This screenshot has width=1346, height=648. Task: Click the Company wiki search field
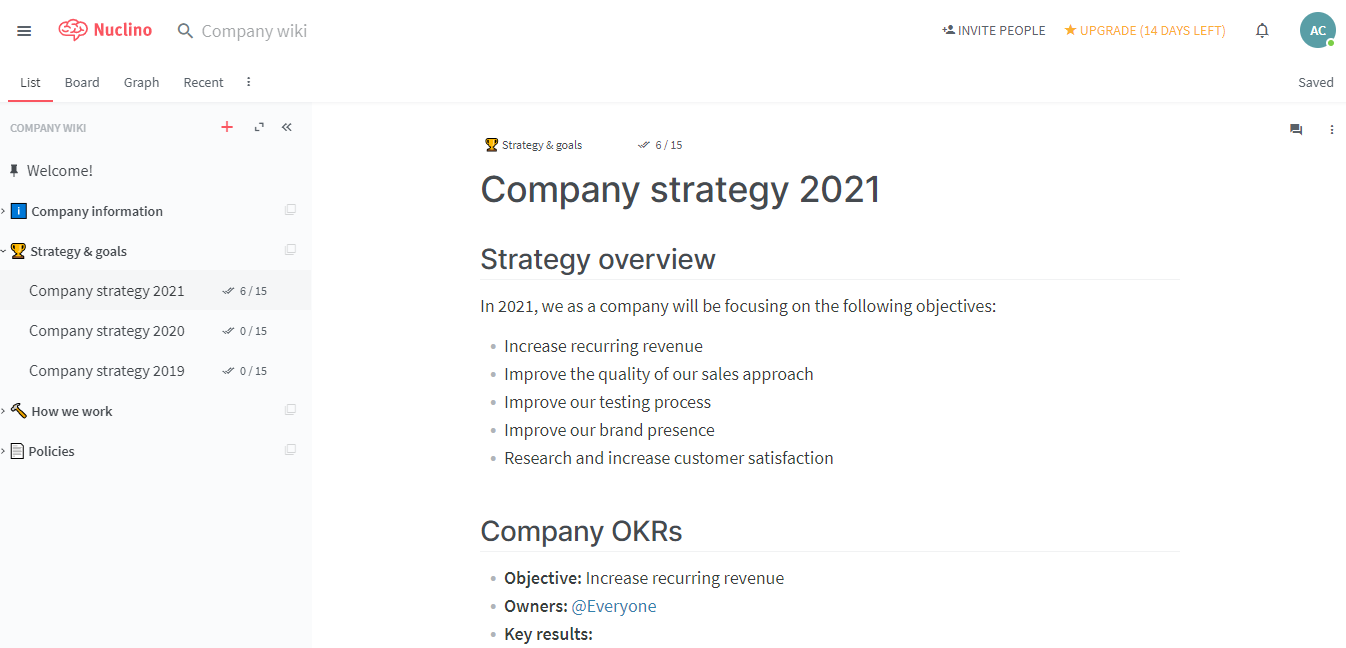[254, 31]
